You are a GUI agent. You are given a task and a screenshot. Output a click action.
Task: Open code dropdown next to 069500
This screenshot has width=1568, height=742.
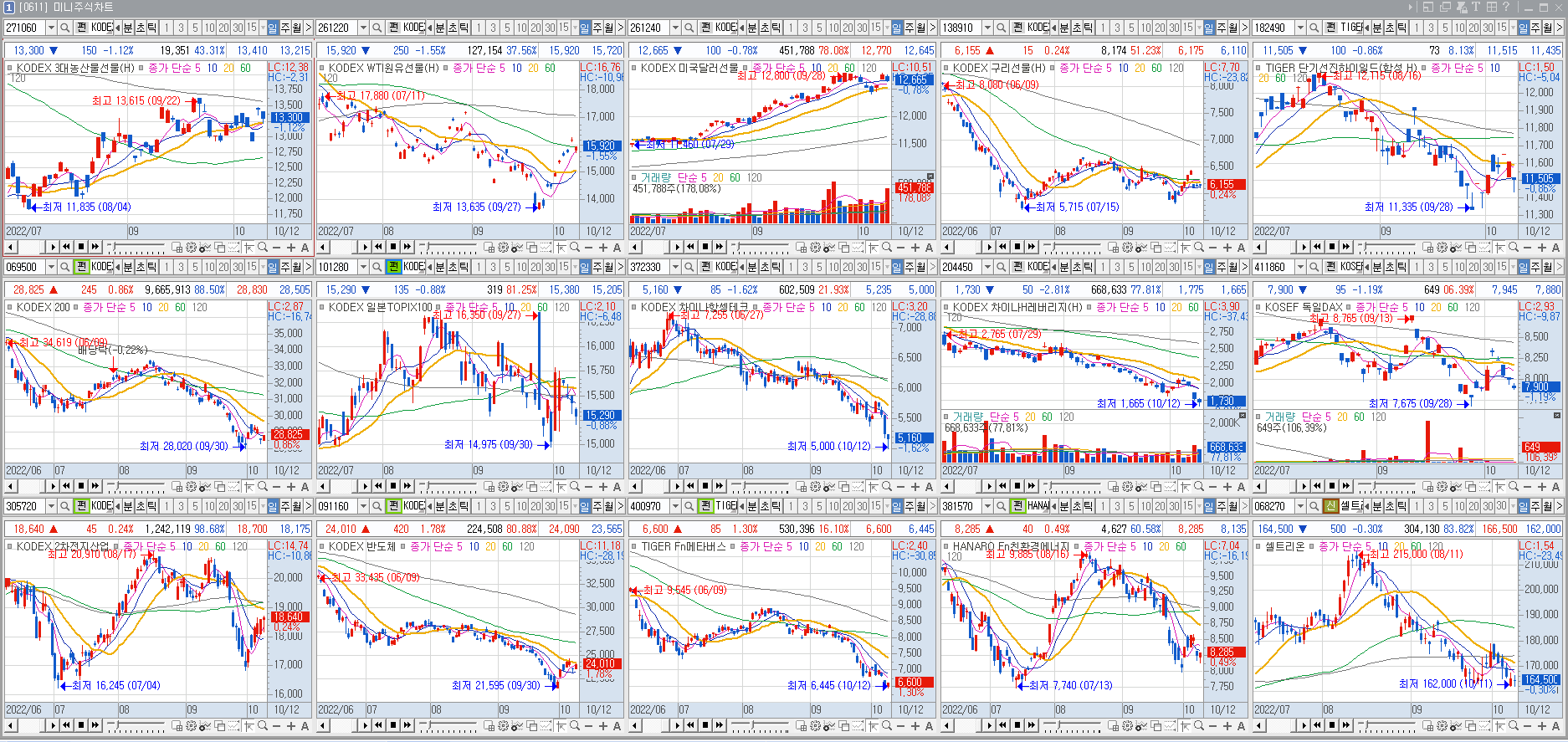coord(51,267)
